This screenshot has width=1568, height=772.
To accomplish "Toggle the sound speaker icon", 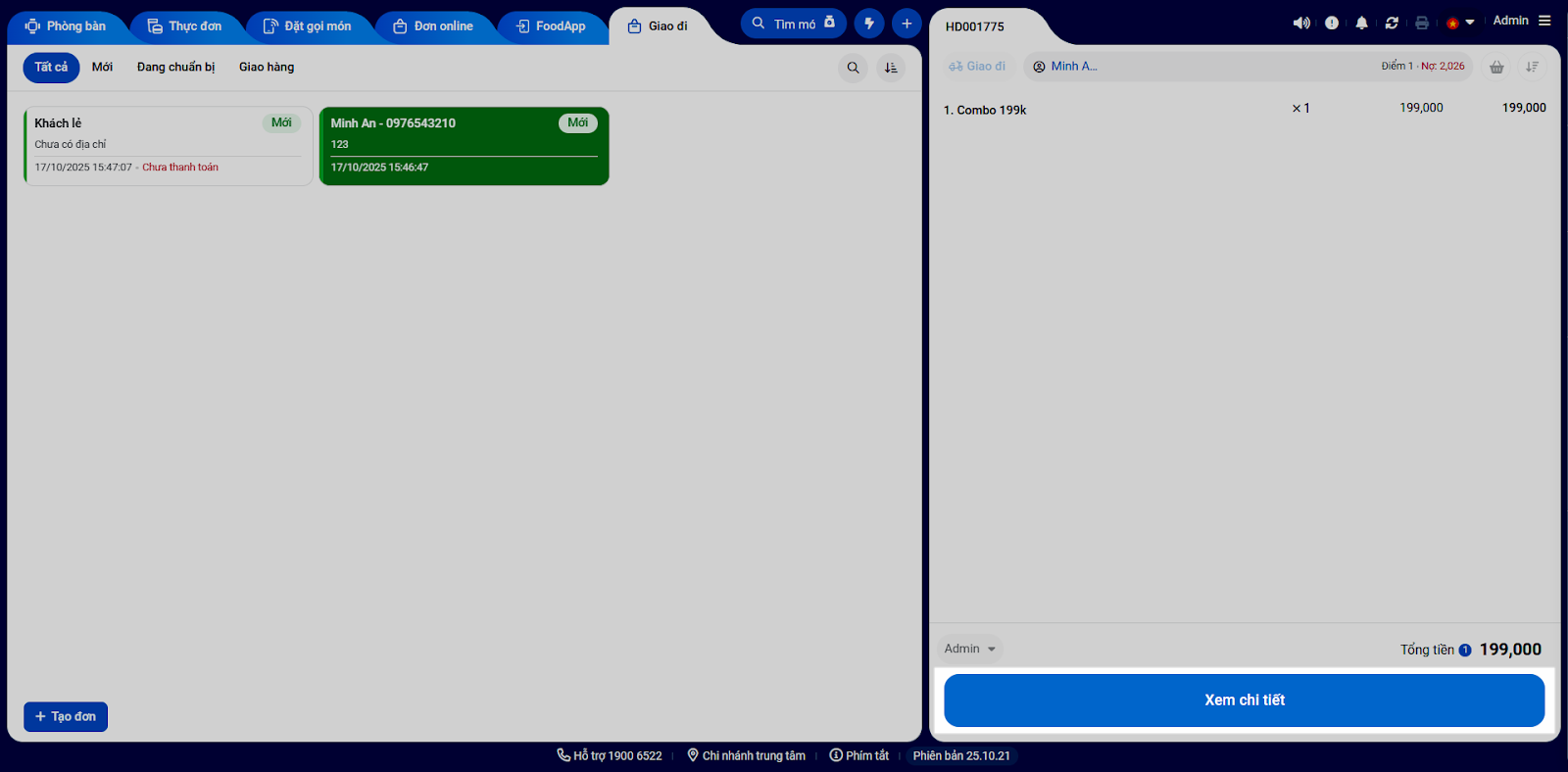I will [1301, 23].
